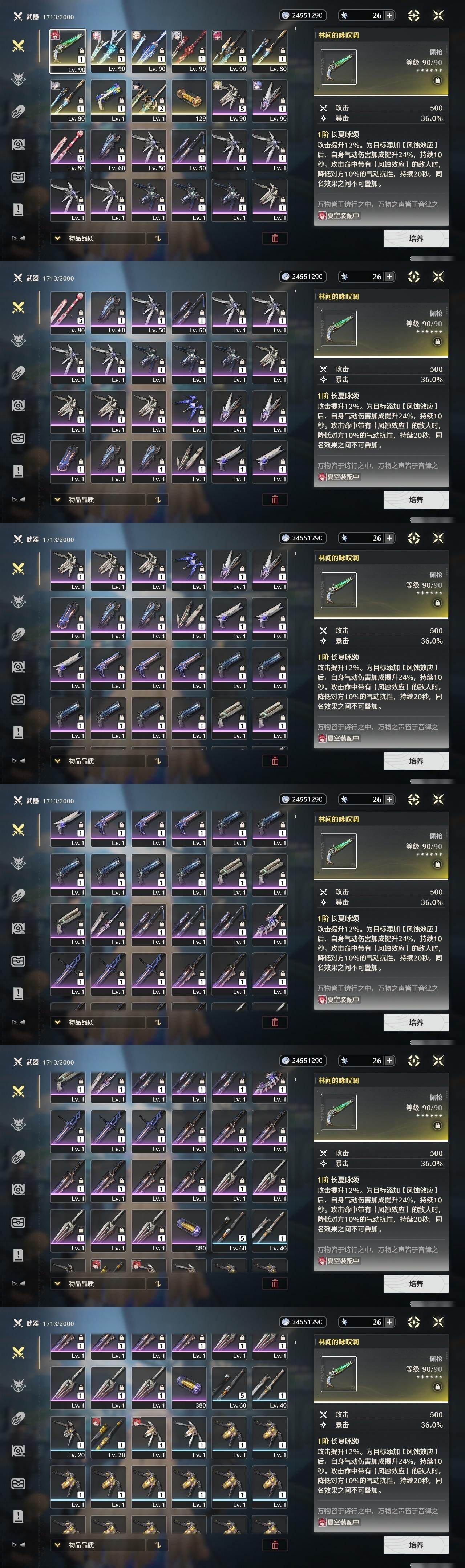Expand the 物品品质 sort dropdown in the top panel
Viewport: 465px width, 1568px height.
[x=98, y=238]
